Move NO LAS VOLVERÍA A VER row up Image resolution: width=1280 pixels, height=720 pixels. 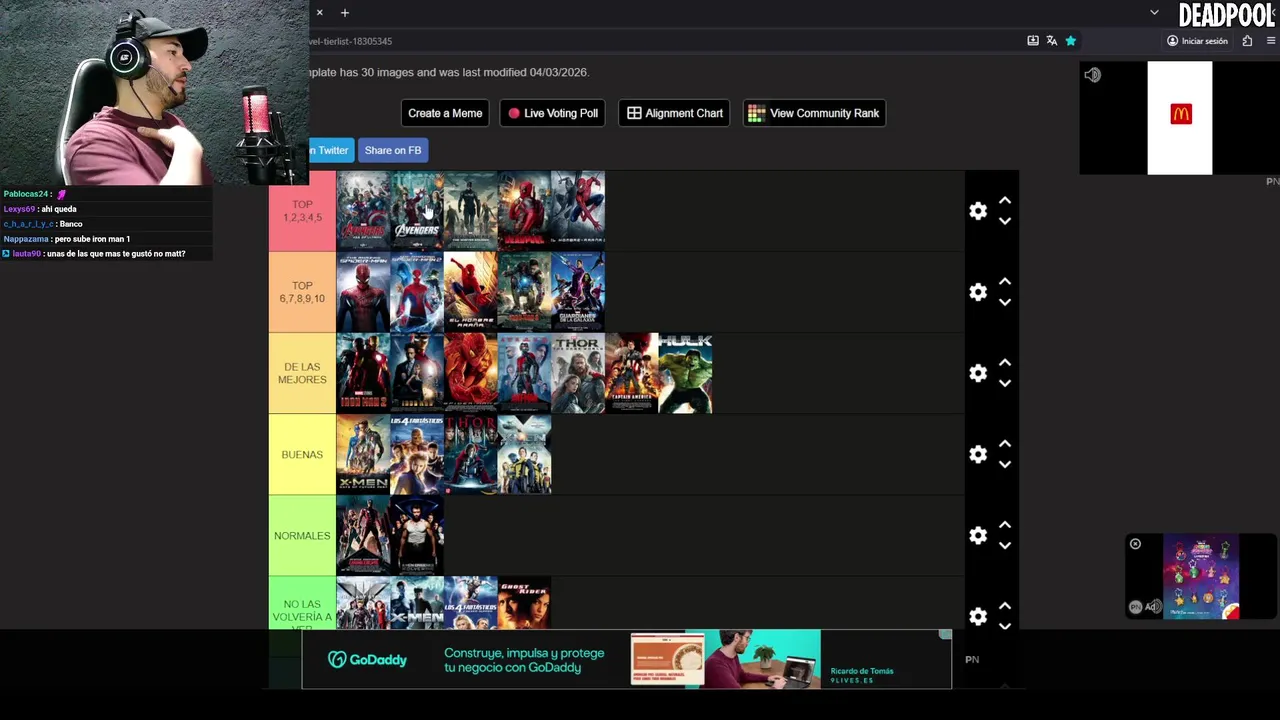point(1005,606)
